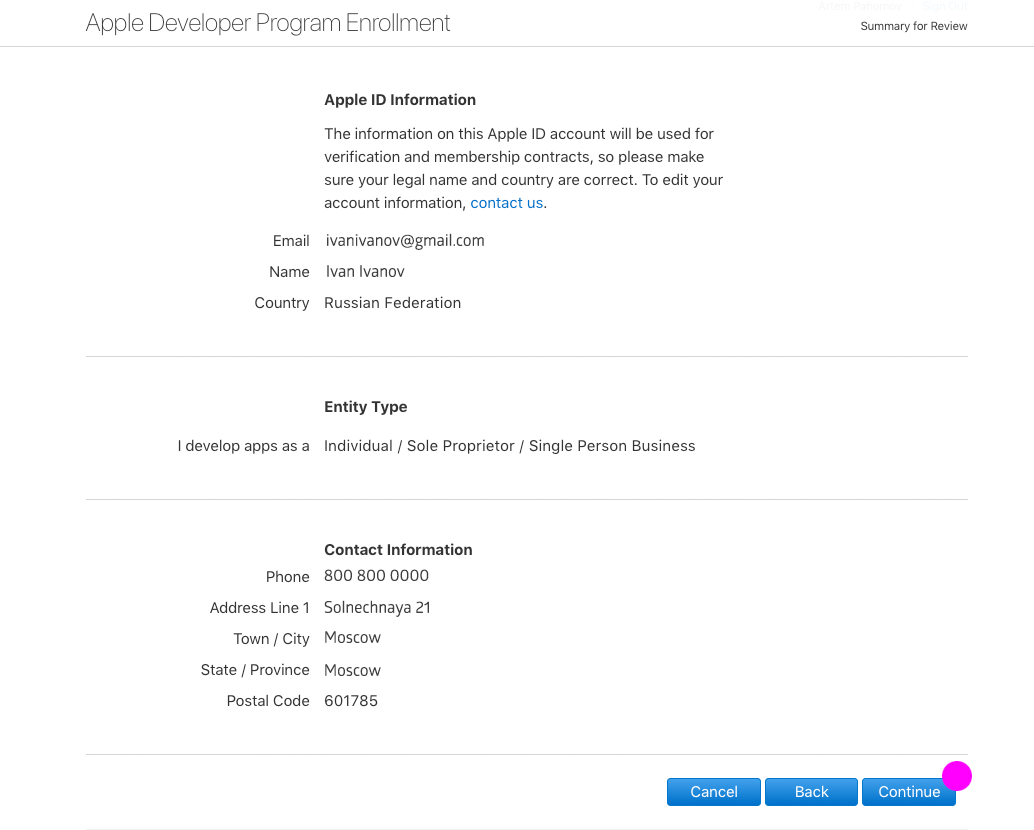Click the Continue button

click(908, 792)
